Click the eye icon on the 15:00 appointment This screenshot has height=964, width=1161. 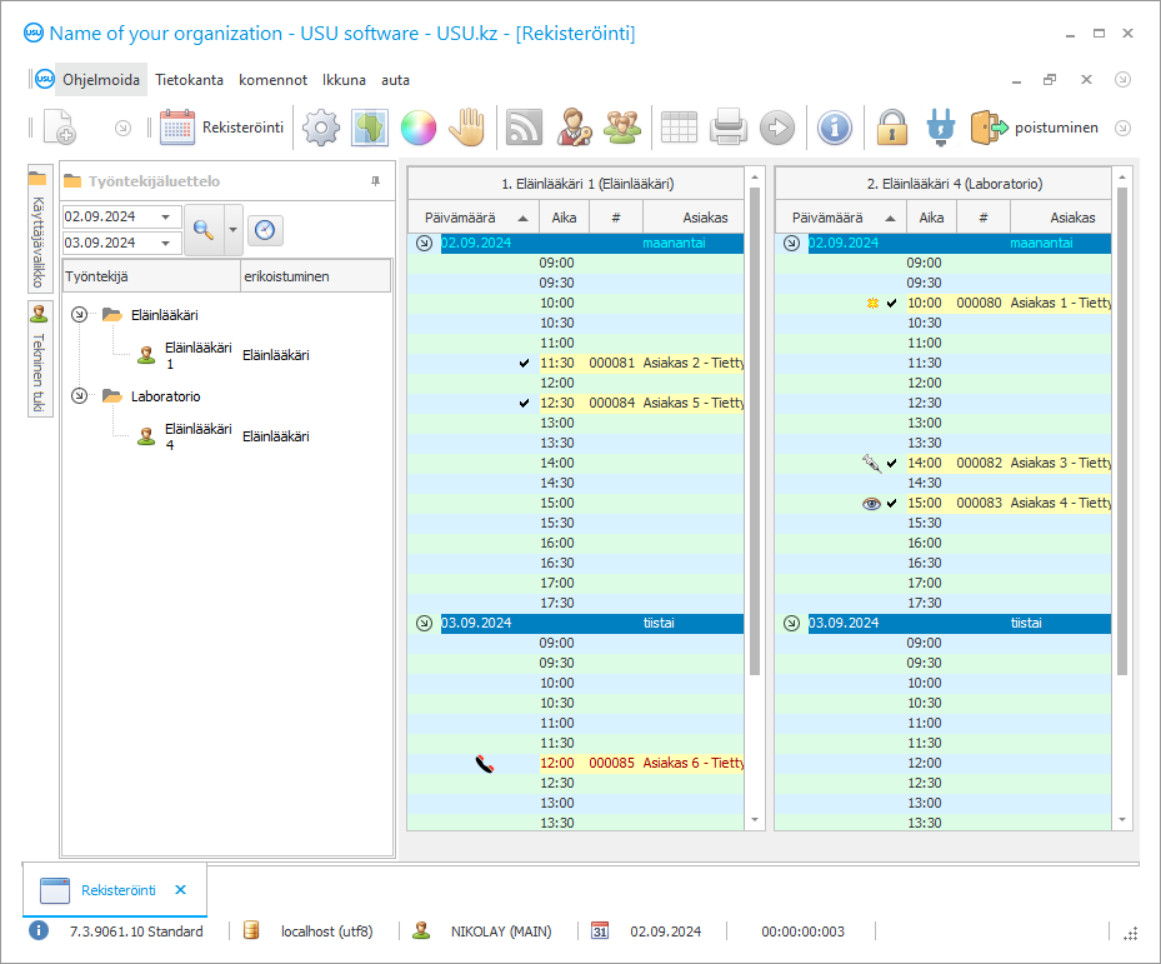click(x=871, y=503)
